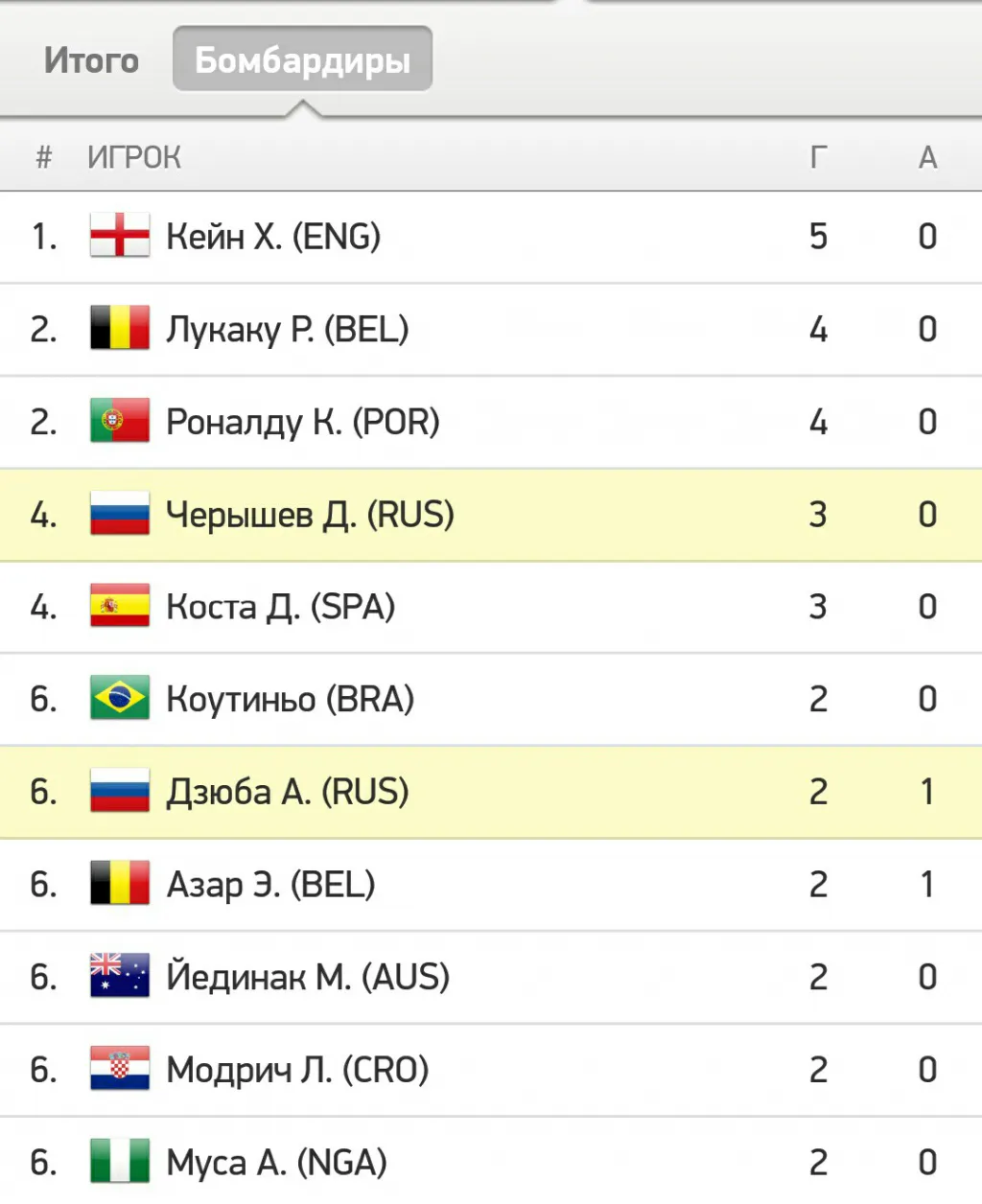Click the Brazil flag icon
The image size is (982, 1204).
pos(120,699)
